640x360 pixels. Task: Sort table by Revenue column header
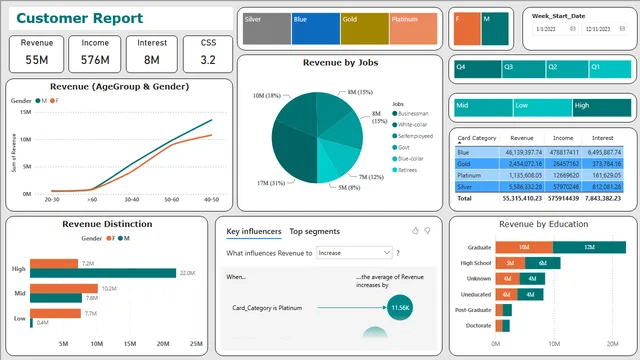click(x=522, y=138)
